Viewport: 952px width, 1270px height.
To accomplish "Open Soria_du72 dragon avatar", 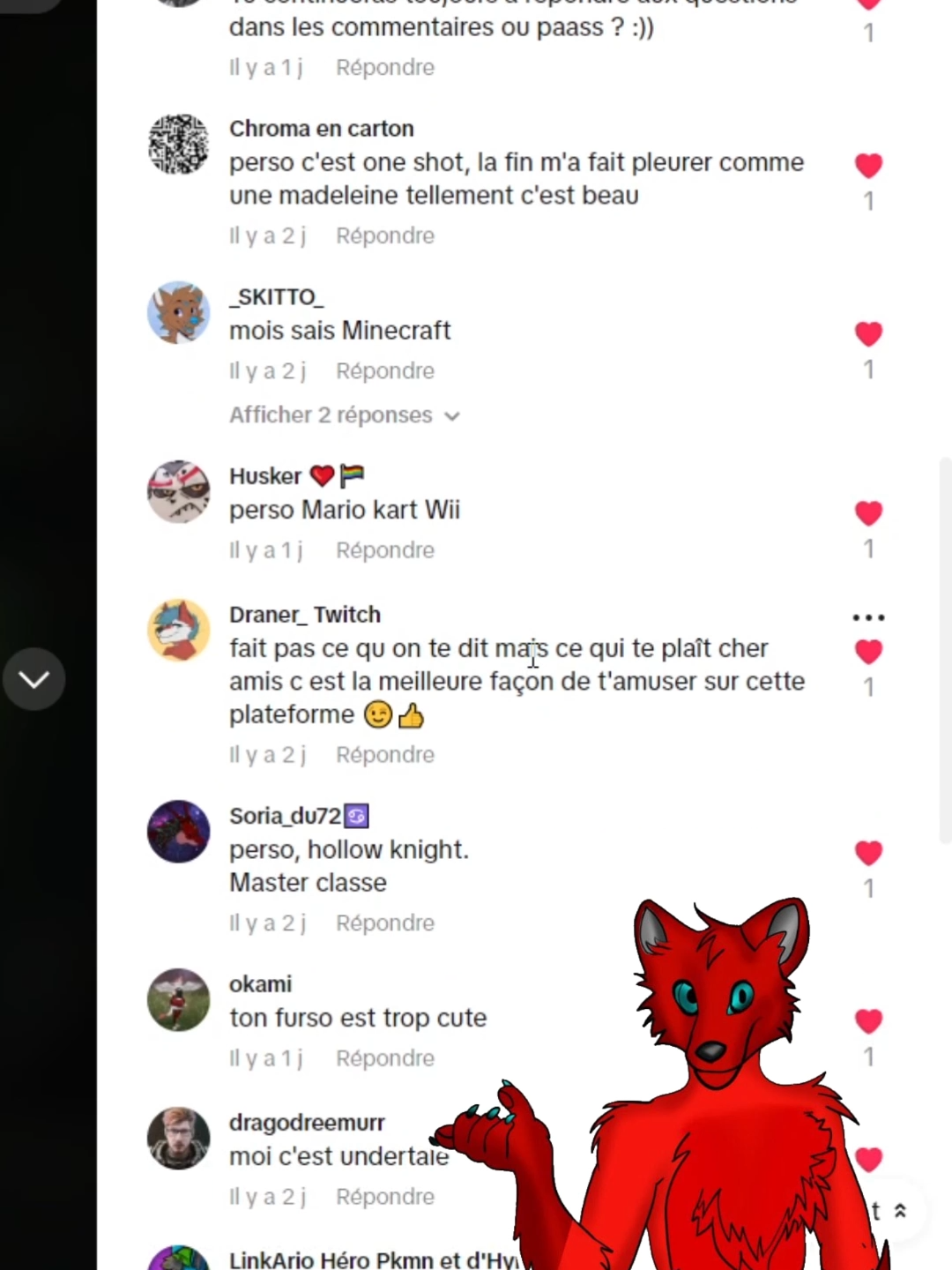I will pyautogui.click(x=179, y=832).
